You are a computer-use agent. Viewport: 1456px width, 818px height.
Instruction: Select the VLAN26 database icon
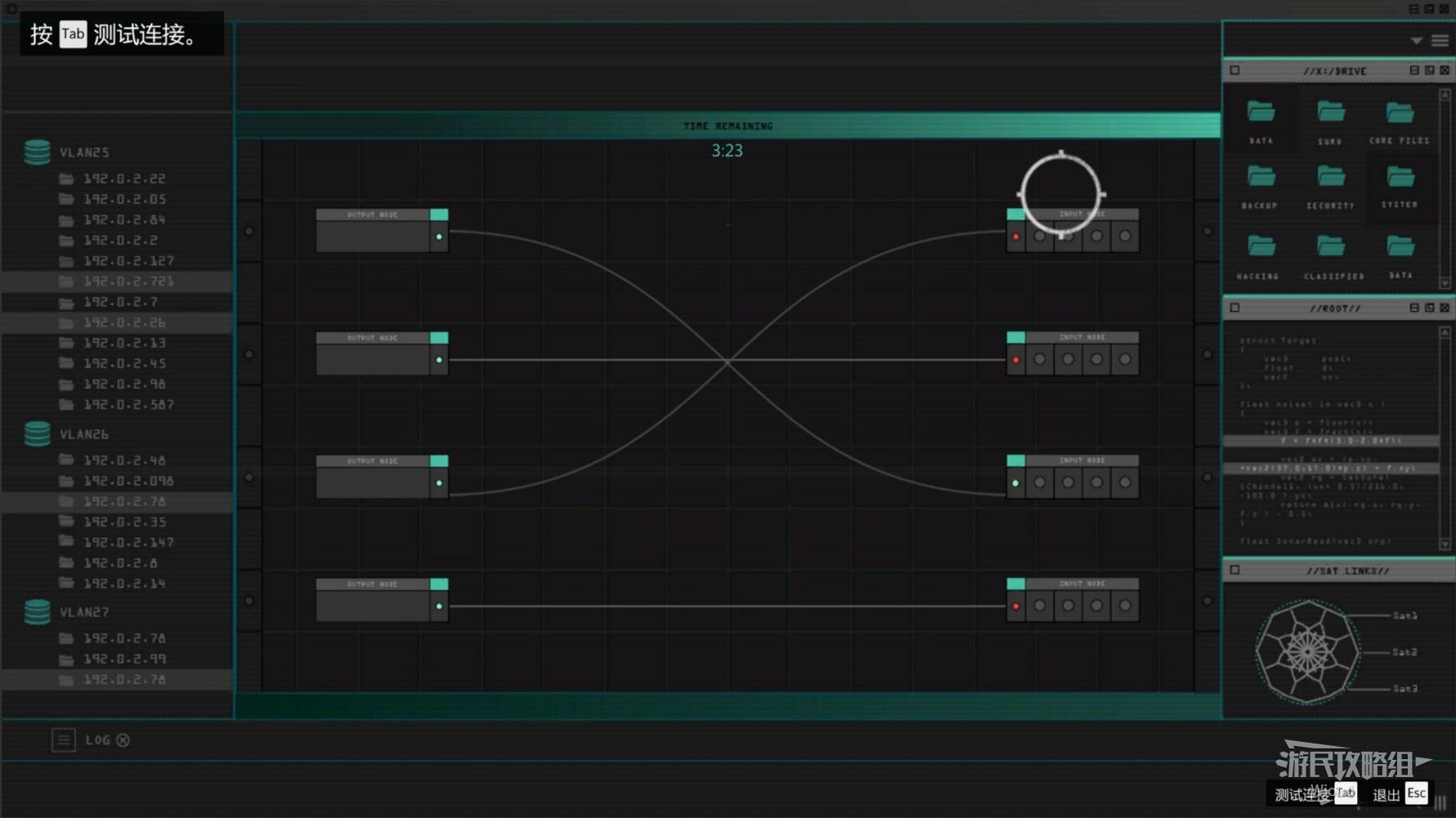[x=37, y=434]
